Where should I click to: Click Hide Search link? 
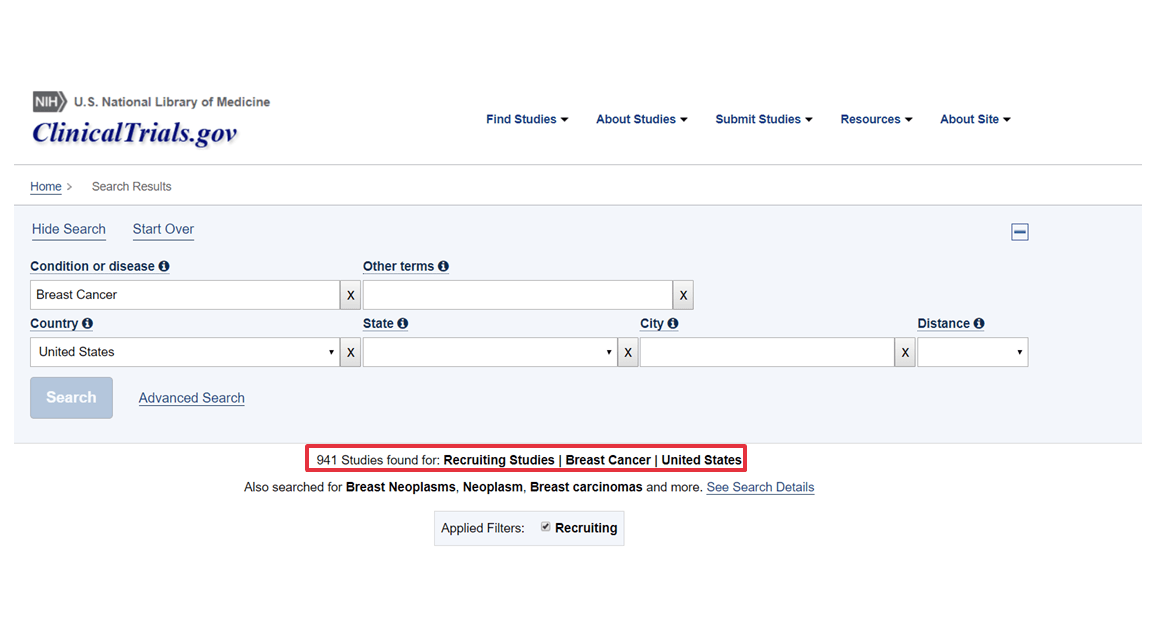click(x=68, y=229)
